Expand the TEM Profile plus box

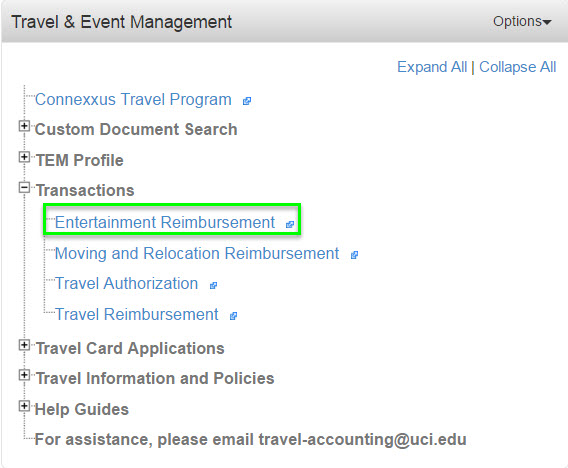(24, 157)
